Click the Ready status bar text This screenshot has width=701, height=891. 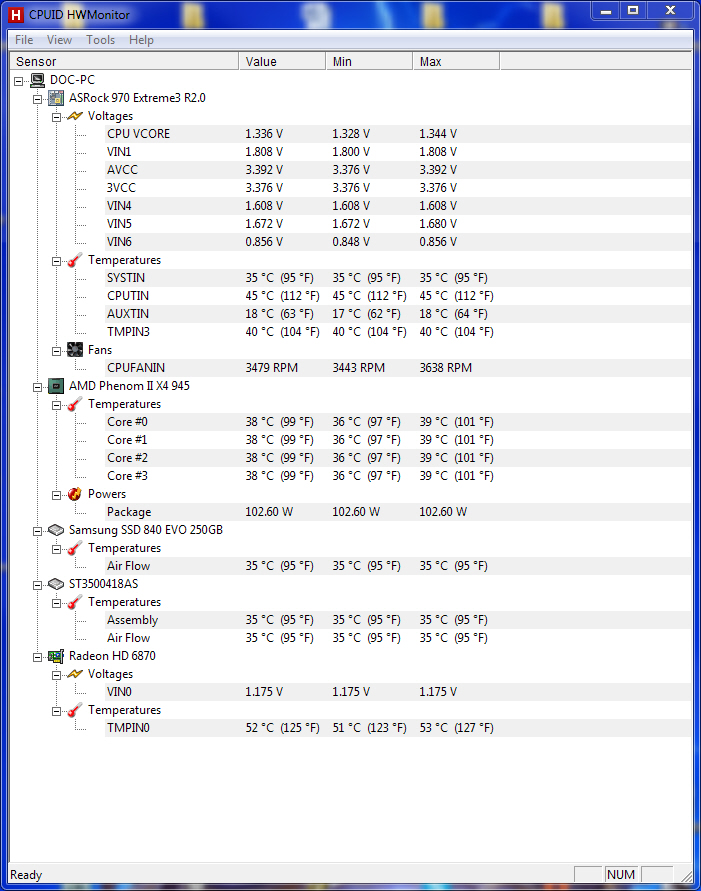[x=26, y=875]
